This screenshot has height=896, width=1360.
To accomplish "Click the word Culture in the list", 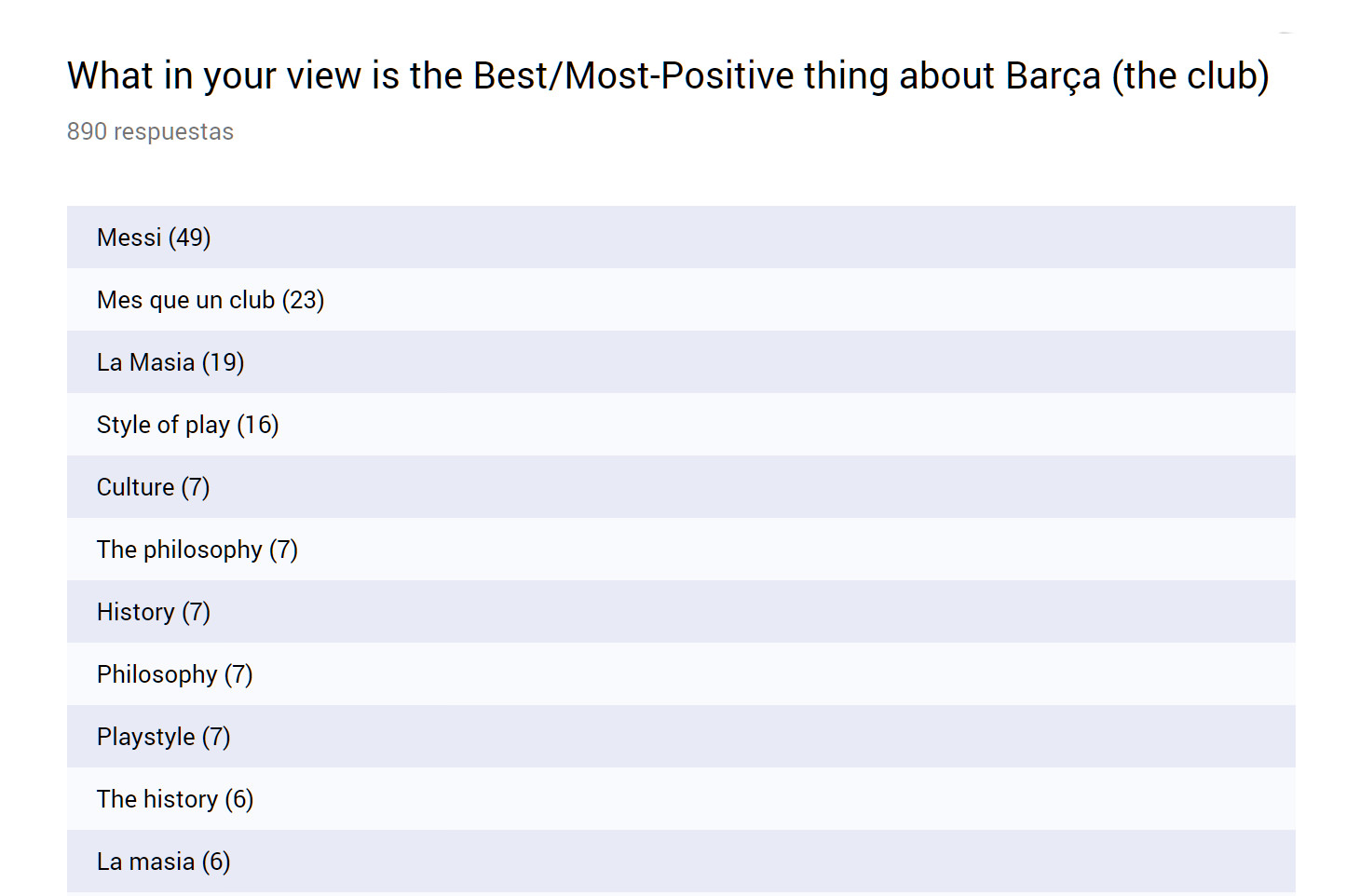I will (x=135, y=487).
